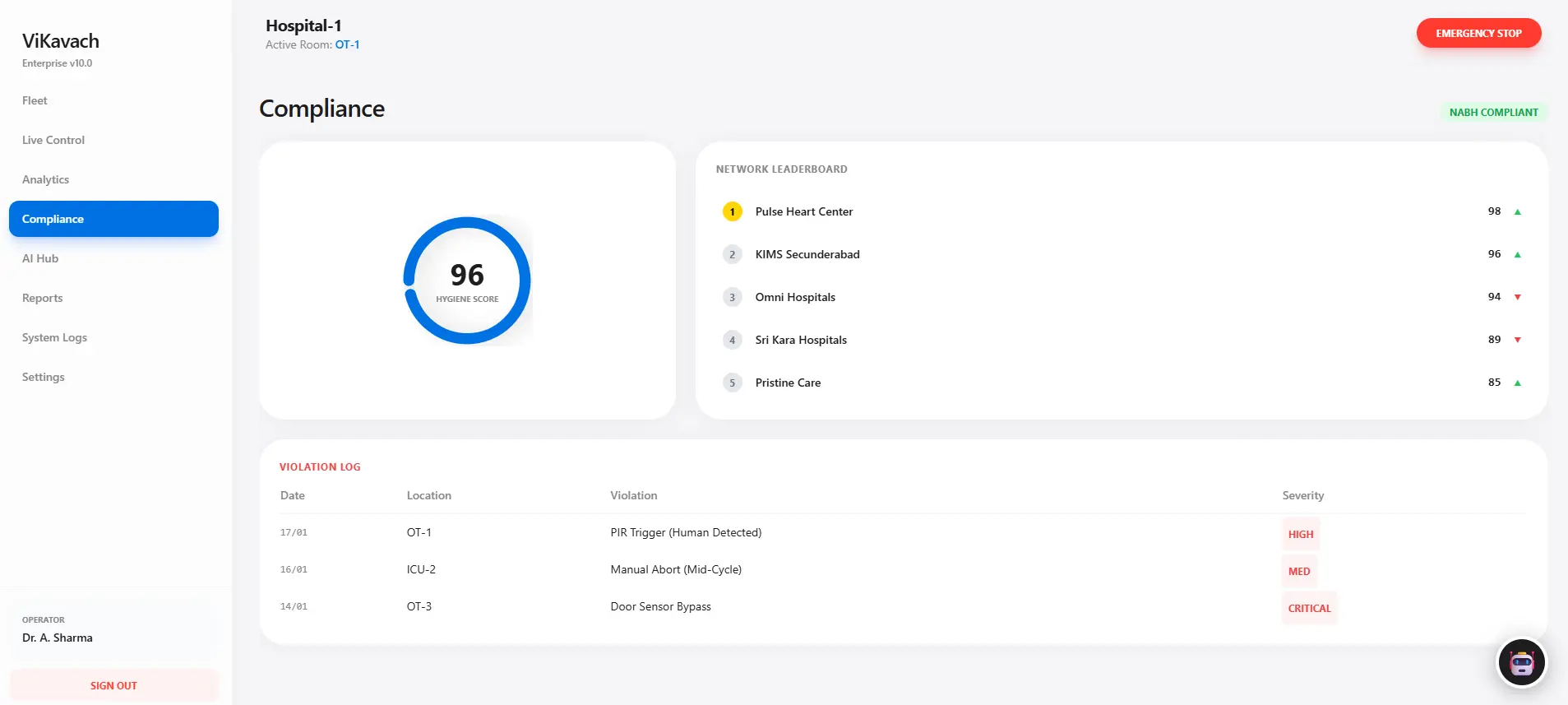This screenshot has height=705, width=1568.
Task: Click OT-3 location cell
Action: click(x=419, y=606)
